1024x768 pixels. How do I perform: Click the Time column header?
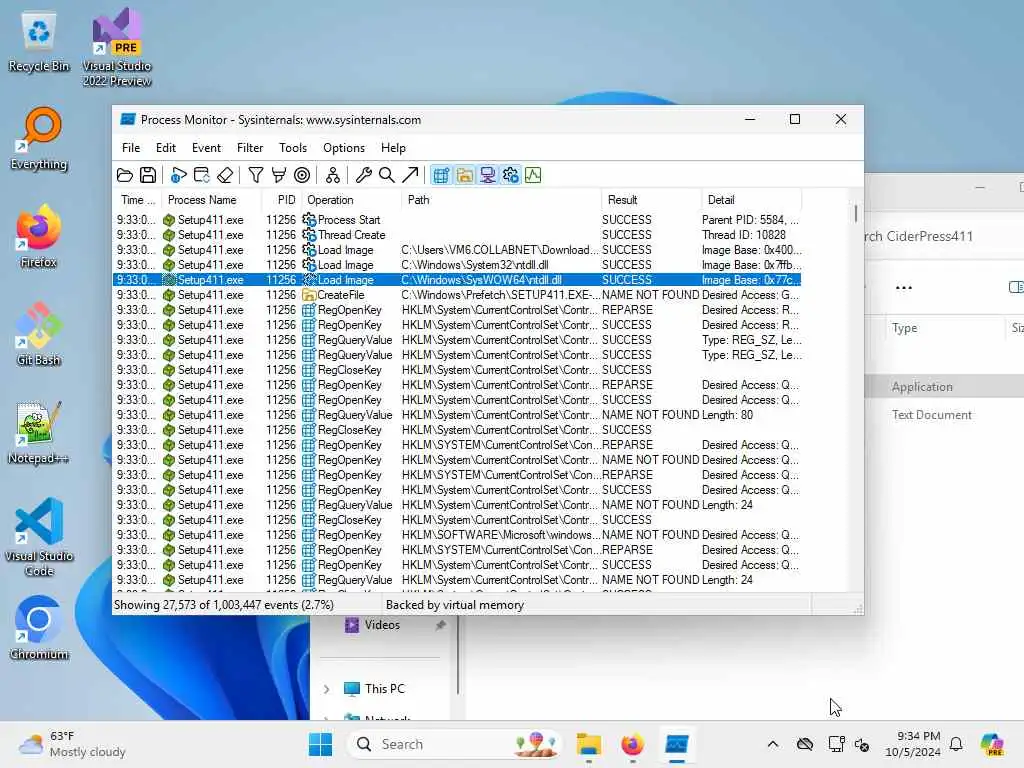point(137,200)
